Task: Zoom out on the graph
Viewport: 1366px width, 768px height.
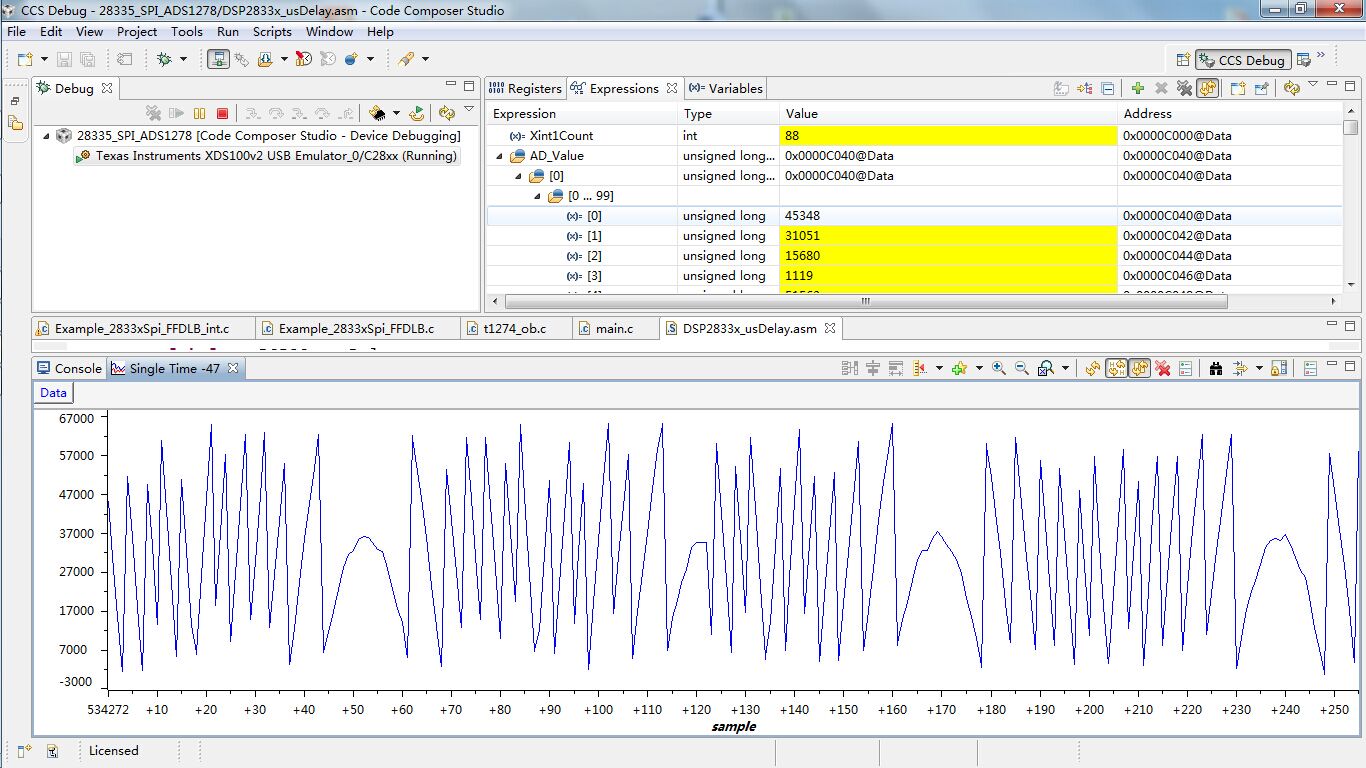Action: pyautogui.click(x=1021, y=369)
